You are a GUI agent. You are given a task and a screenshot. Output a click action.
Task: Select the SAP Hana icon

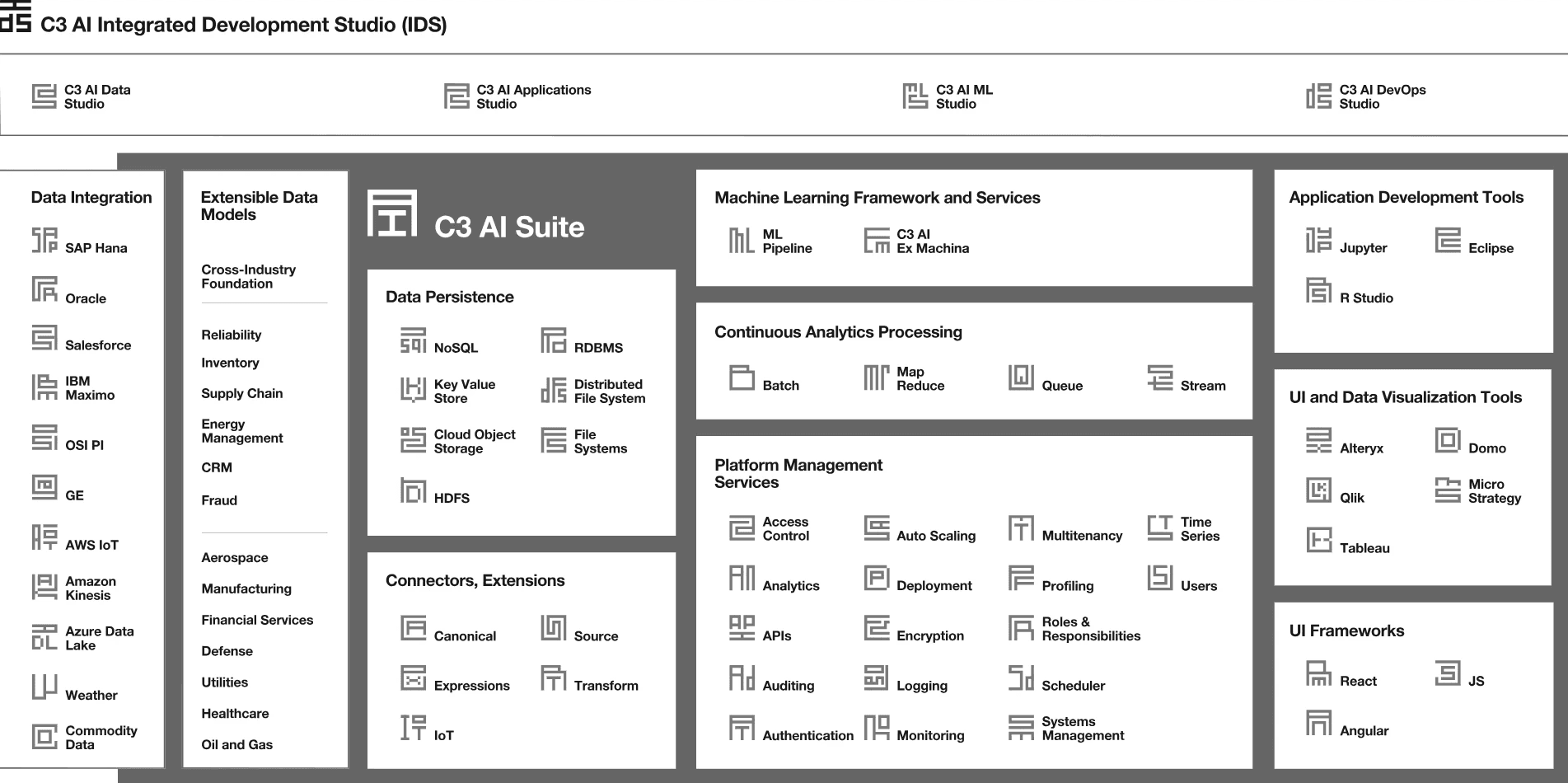tap(44, 241)
